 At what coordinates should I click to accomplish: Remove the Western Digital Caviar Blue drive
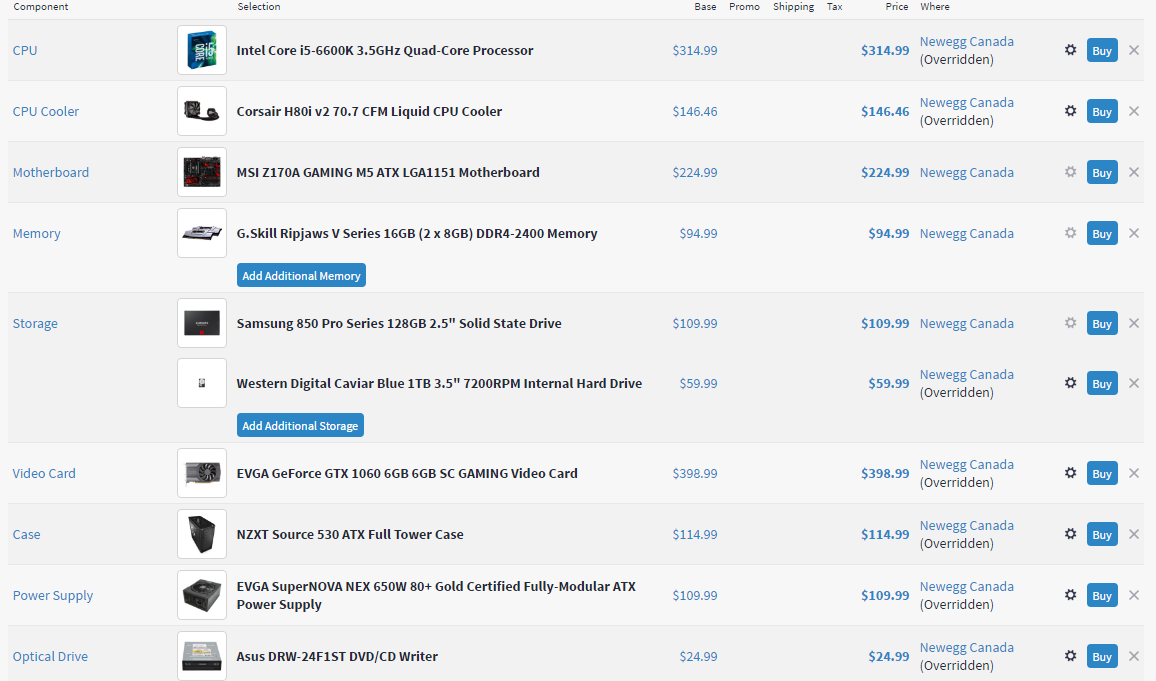tap(1134, 383)
